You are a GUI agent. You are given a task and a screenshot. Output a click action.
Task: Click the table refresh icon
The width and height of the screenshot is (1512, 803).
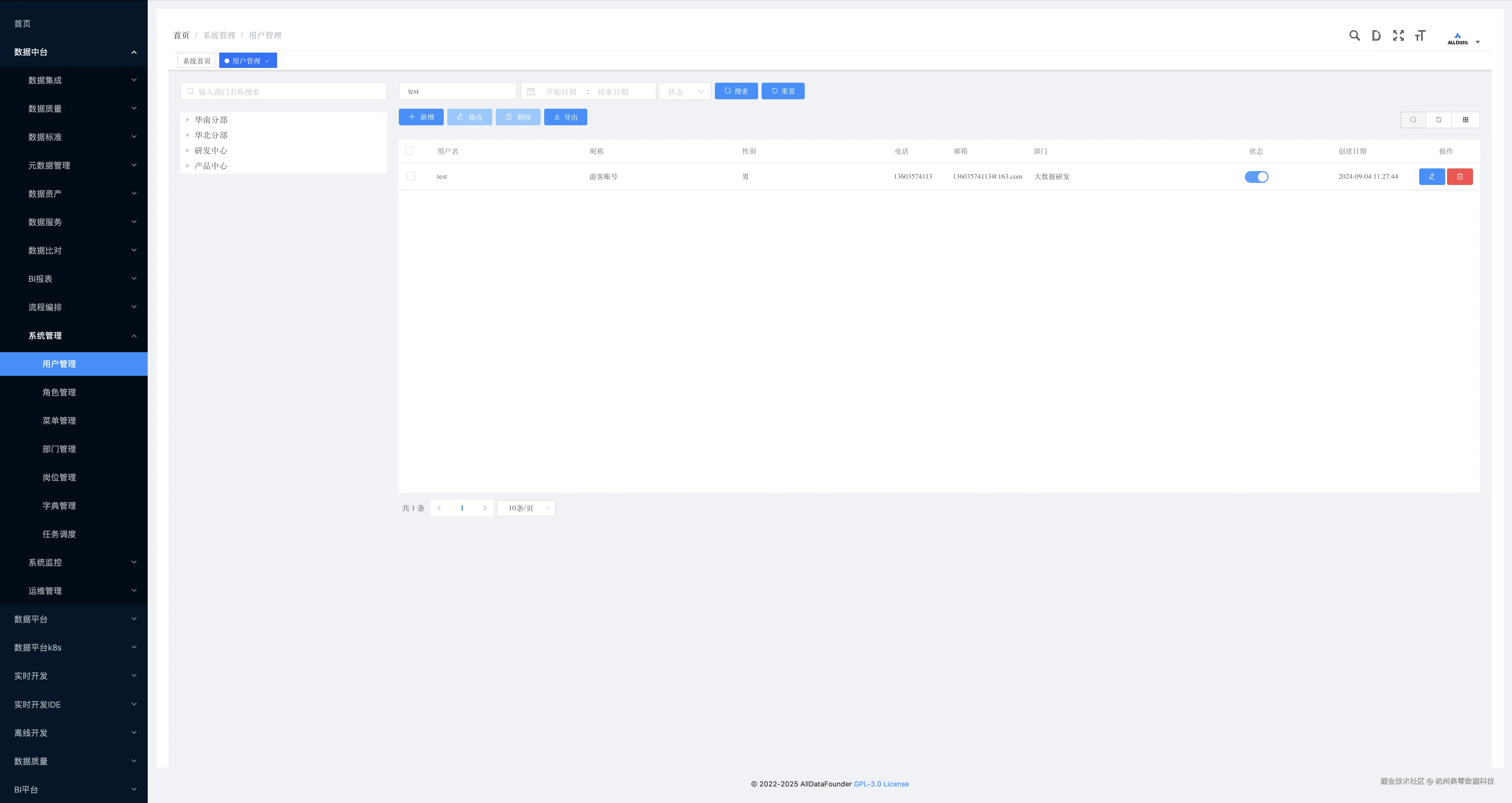[1439, 120]
